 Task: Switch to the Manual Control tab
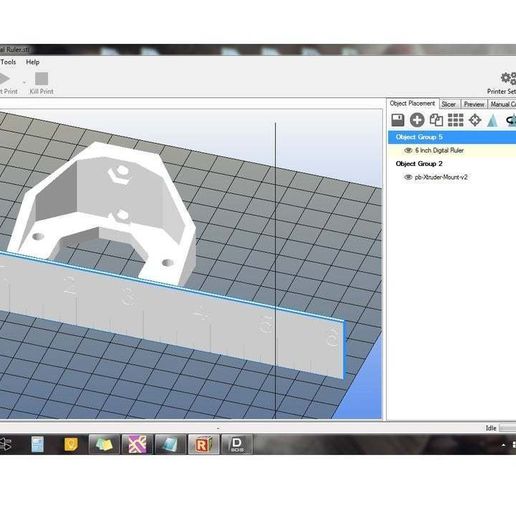pyautogui.click(x=502, y=104)
